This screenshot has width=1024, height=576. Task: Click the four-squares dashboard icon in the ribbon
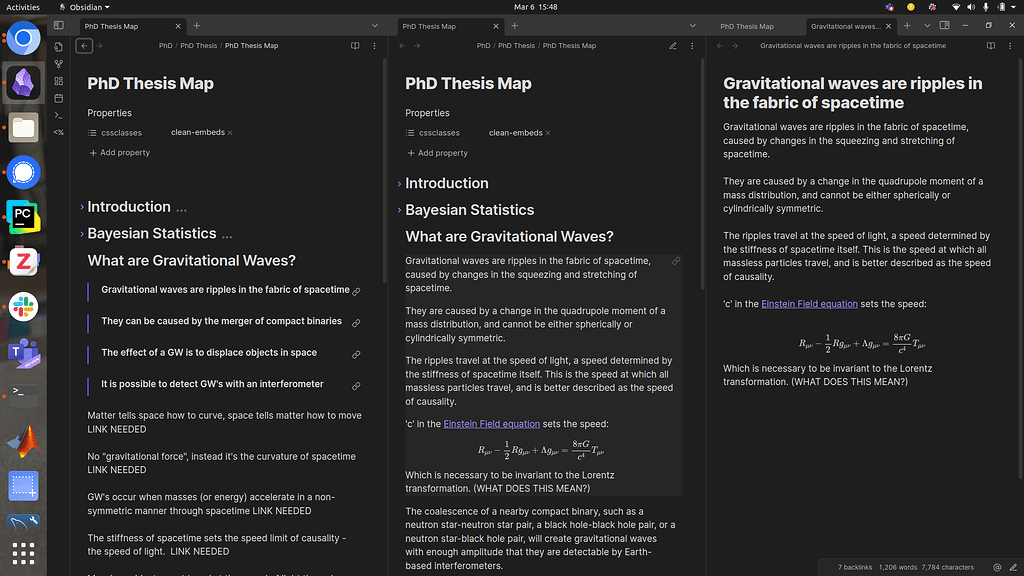tap(58, 80)
